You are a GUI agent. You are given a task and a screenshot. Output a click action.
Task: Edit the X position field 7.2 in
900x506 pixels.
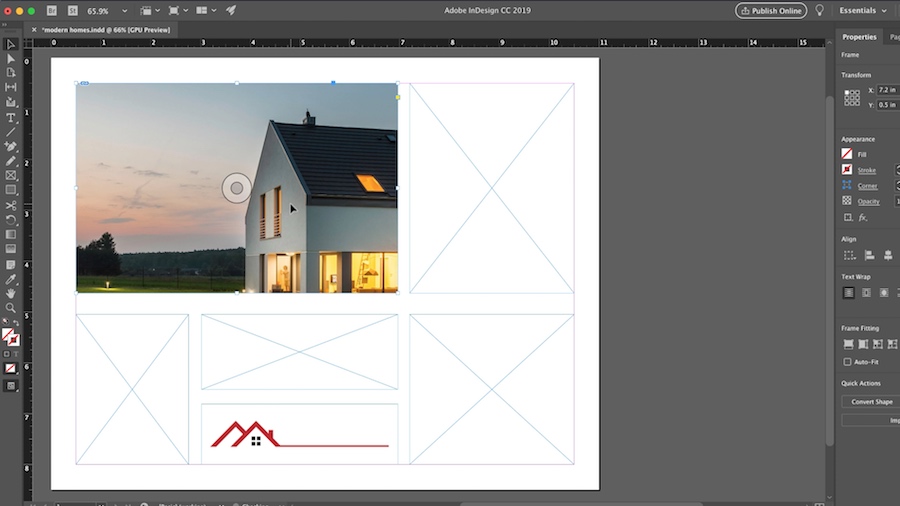[x=888, y=90]
